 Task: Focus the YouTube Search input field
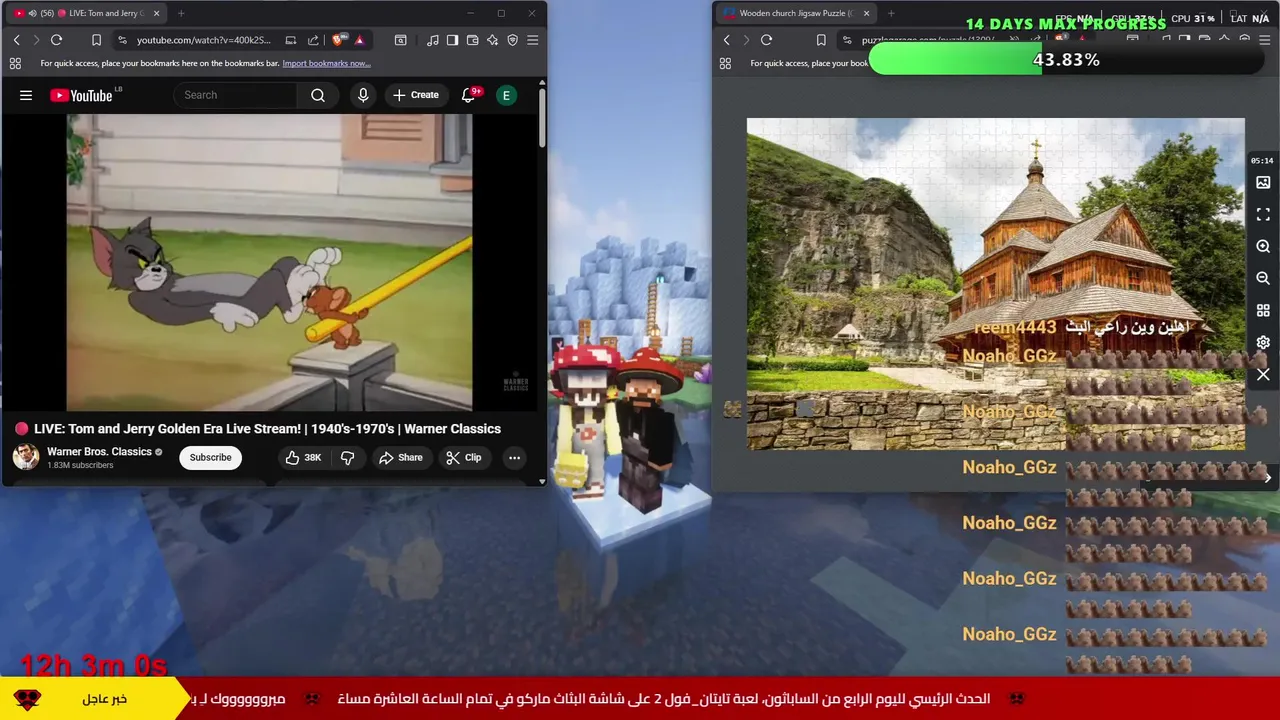(x=235, y=95)
